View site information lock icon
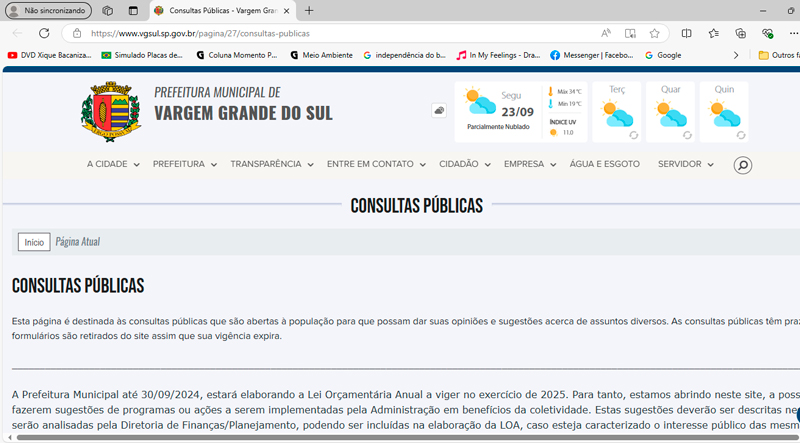800x443 pixels. click(x=77, y=33)
